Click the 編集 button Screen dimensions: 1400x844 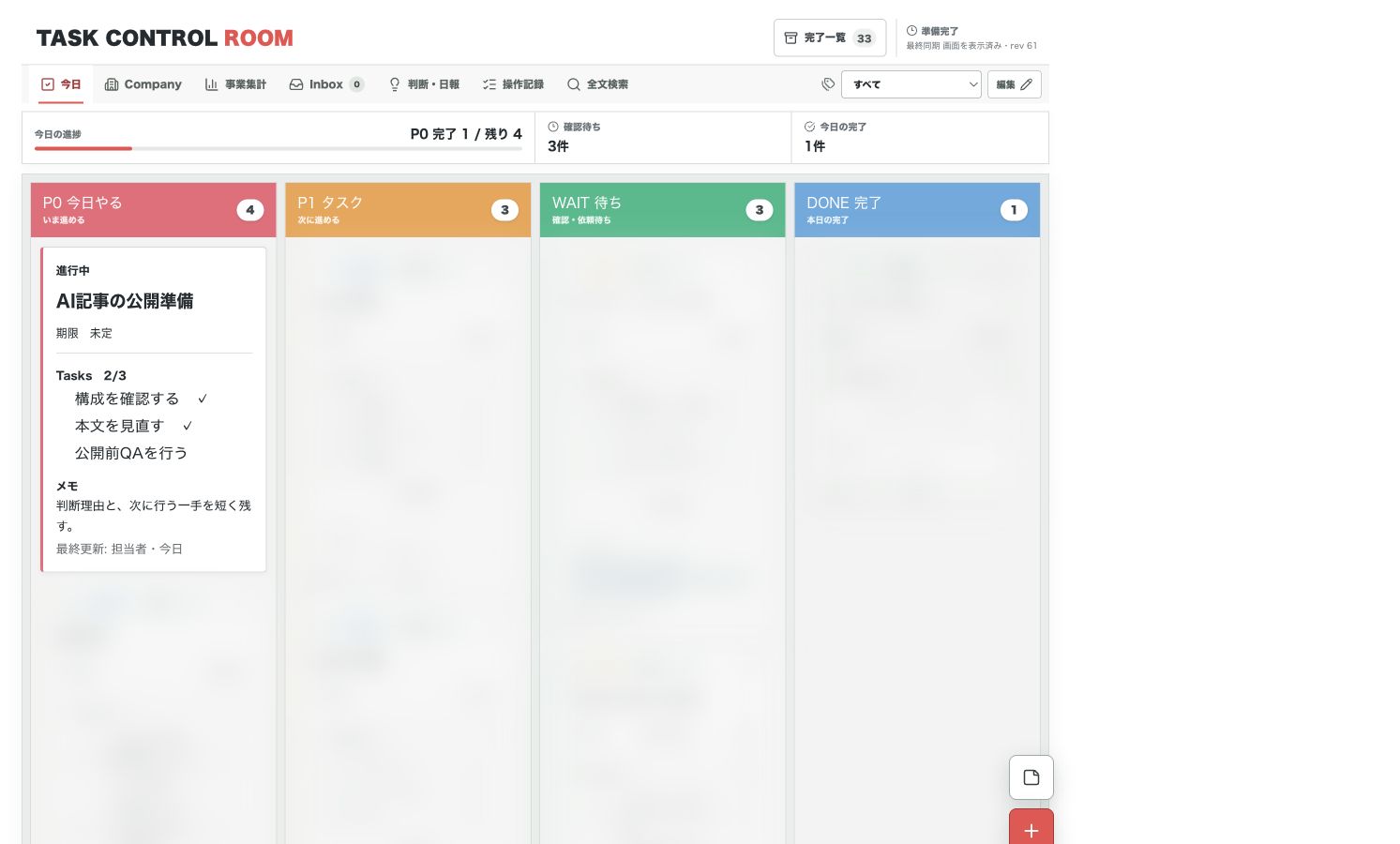point(1015,84)
